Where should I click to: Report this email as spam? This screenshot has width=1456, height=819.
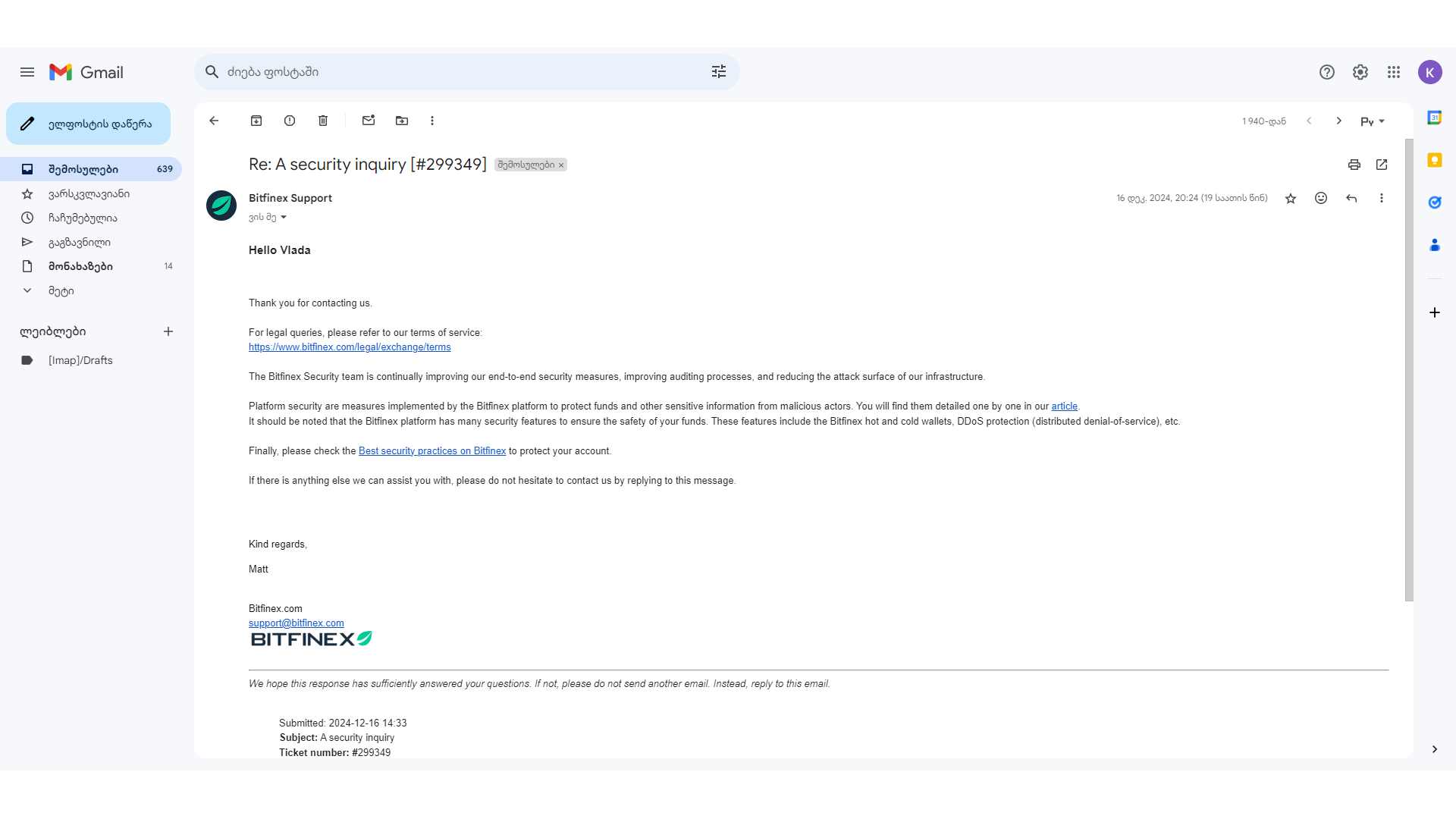tap(290, 121)
